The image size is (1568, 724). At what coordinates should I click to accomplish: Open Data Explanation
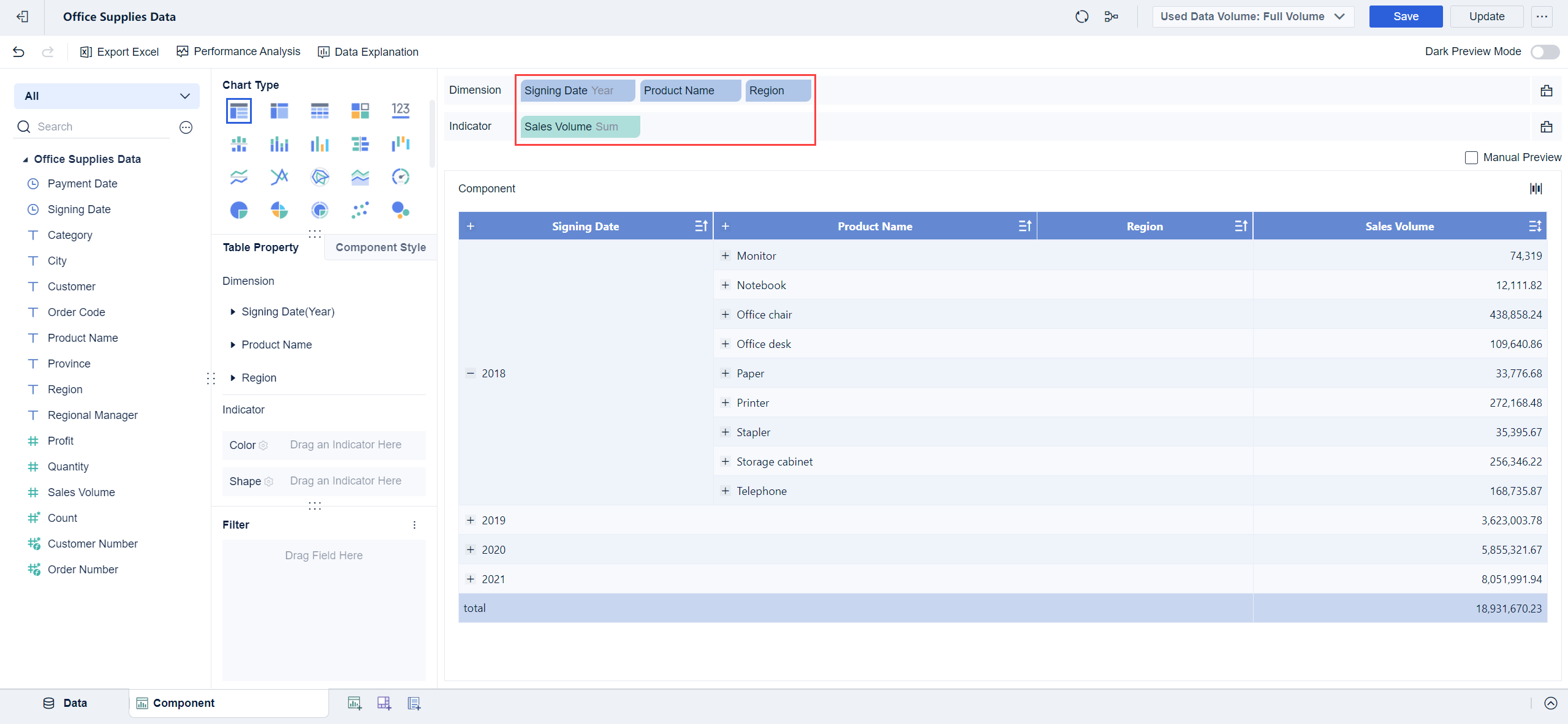368,52
